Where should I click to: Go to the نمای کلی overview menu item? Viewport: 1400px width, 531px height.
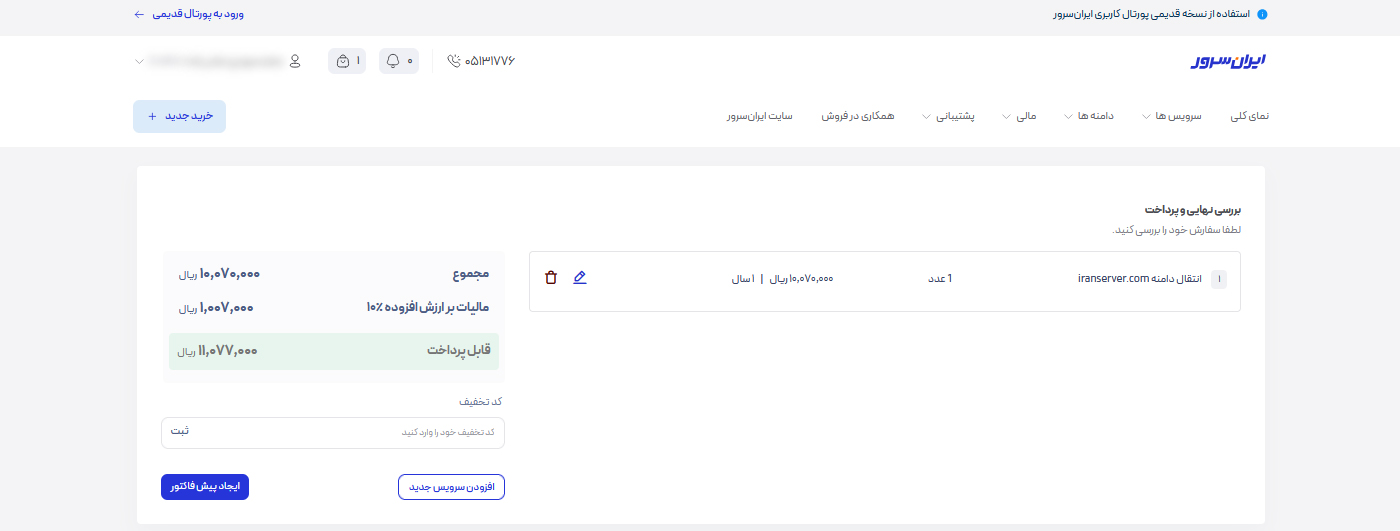tap(1249, 116)
